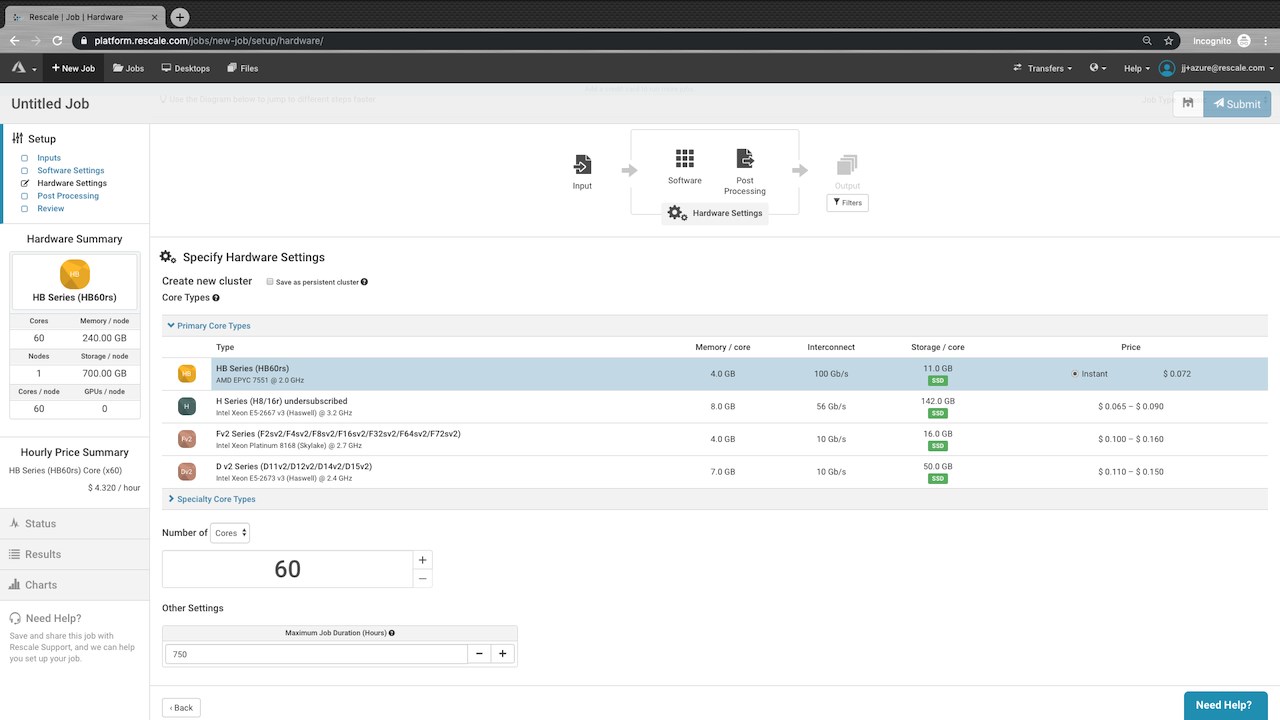Image resolution: width=1280 pixels, height=720 pixels.
Task: Select Fv2 Series core type row
Action: click(714, 439)
